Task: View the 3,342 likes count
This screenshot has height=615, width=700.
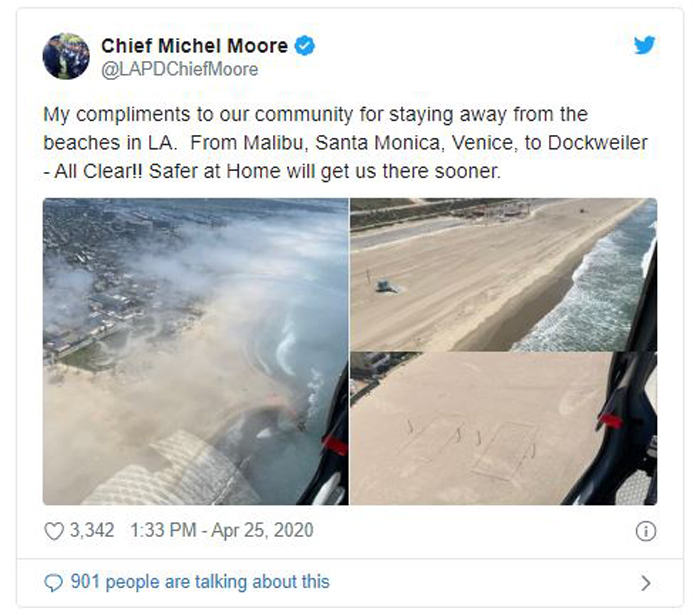Action: pos(92,530)
